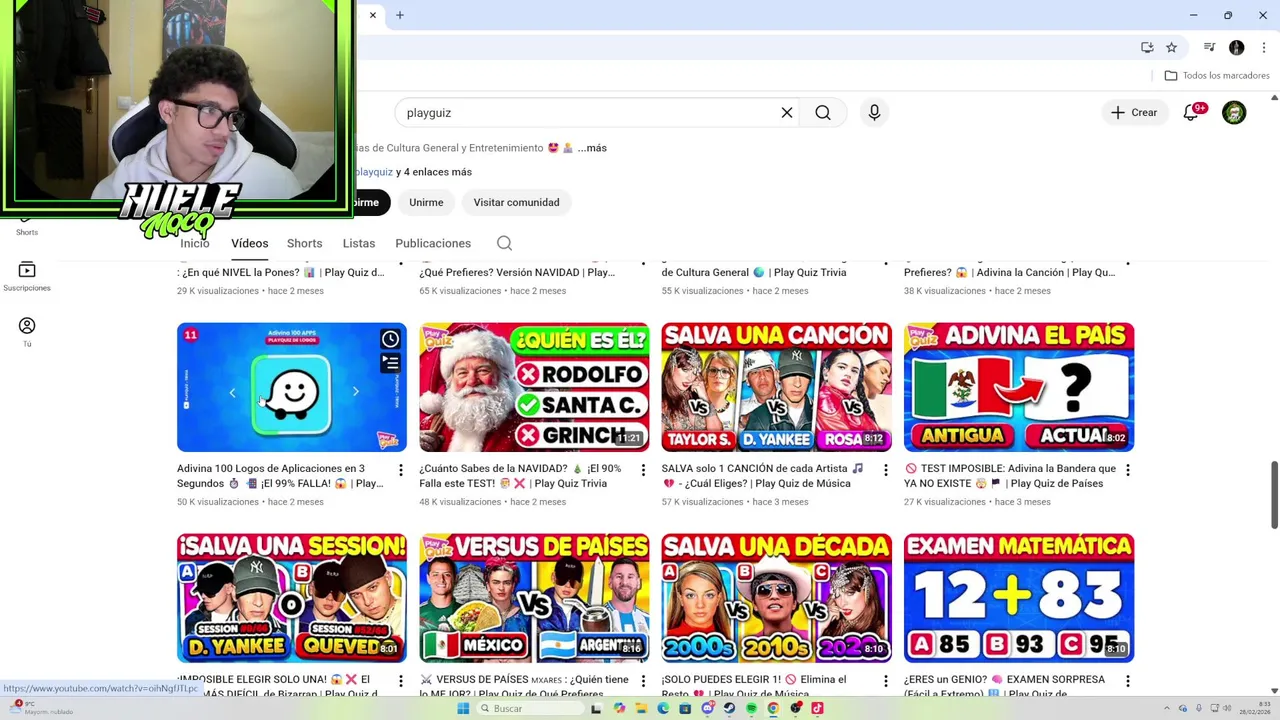Go to previous preview on logos thumbnail
The width and height of the screenshot is (1280, 720).
tap(232, 392)
